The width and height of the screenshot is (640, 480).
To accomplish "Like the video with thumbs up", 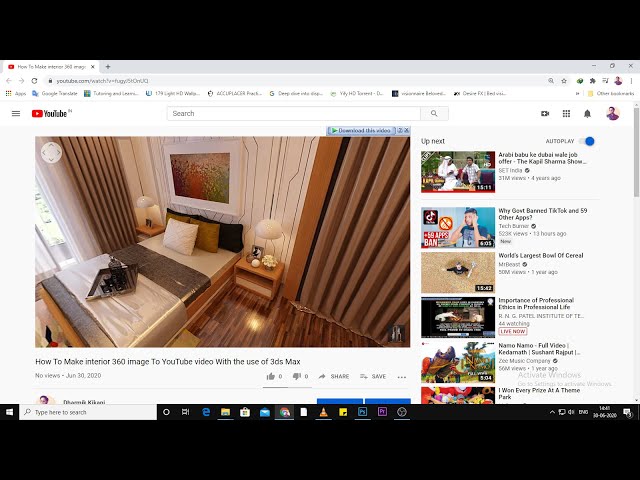I will (x=271, y=376).
